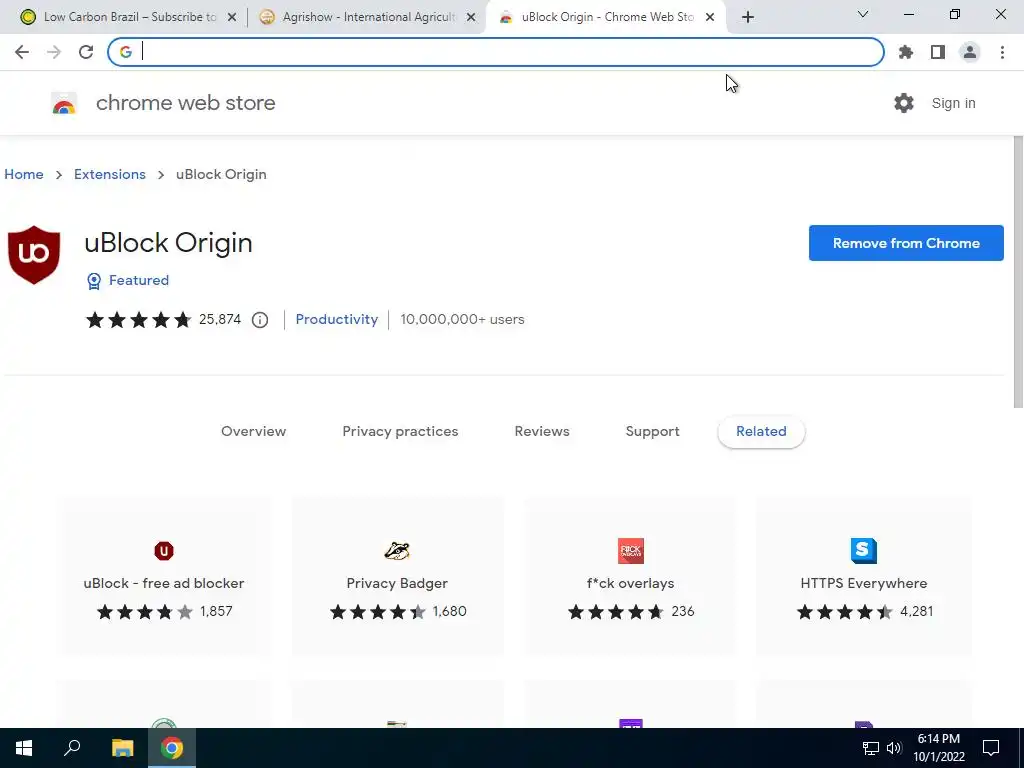Click the page vertical scrollbar
Viewport: 1024px width, 768px height.
(x=1017, y=272)
